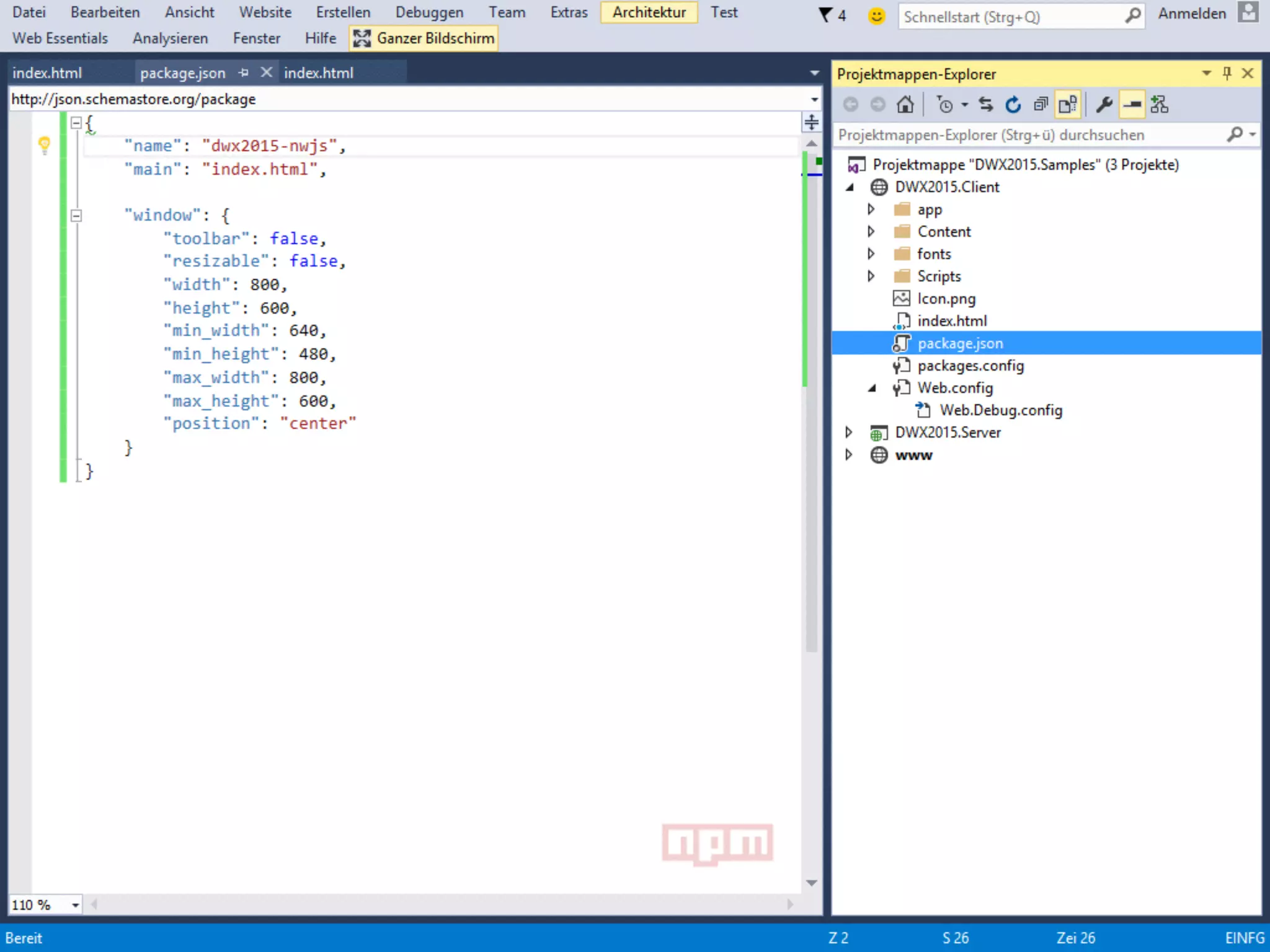Click the Ganzer Bildschirm button
The width and height of the screenshot is (1270, 952).
424,38
